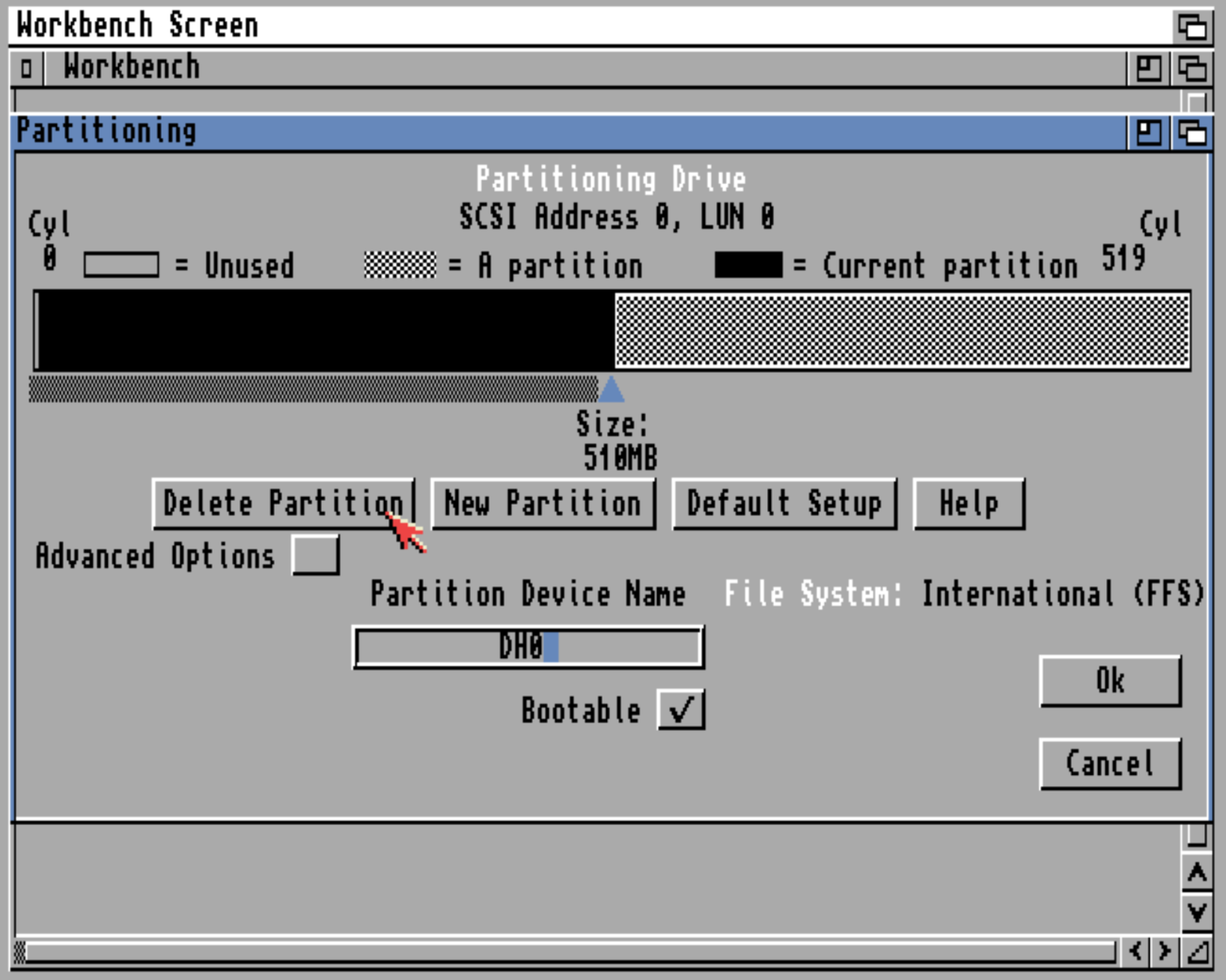Uncheck the Bootable checkbox
1226x980 pixels.
click(x=681, y=709)
